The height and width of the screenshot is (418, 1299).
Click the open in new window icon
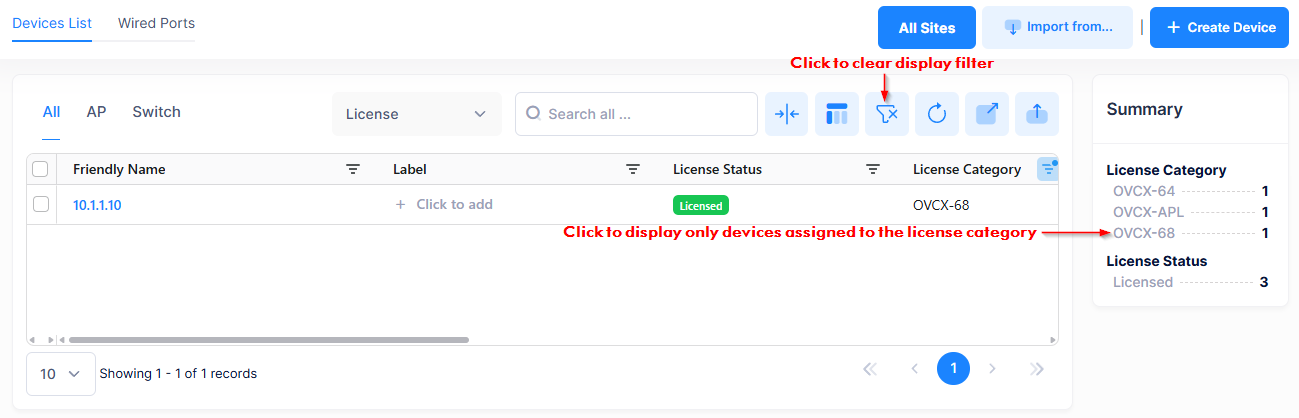click(x=986, y=114)
